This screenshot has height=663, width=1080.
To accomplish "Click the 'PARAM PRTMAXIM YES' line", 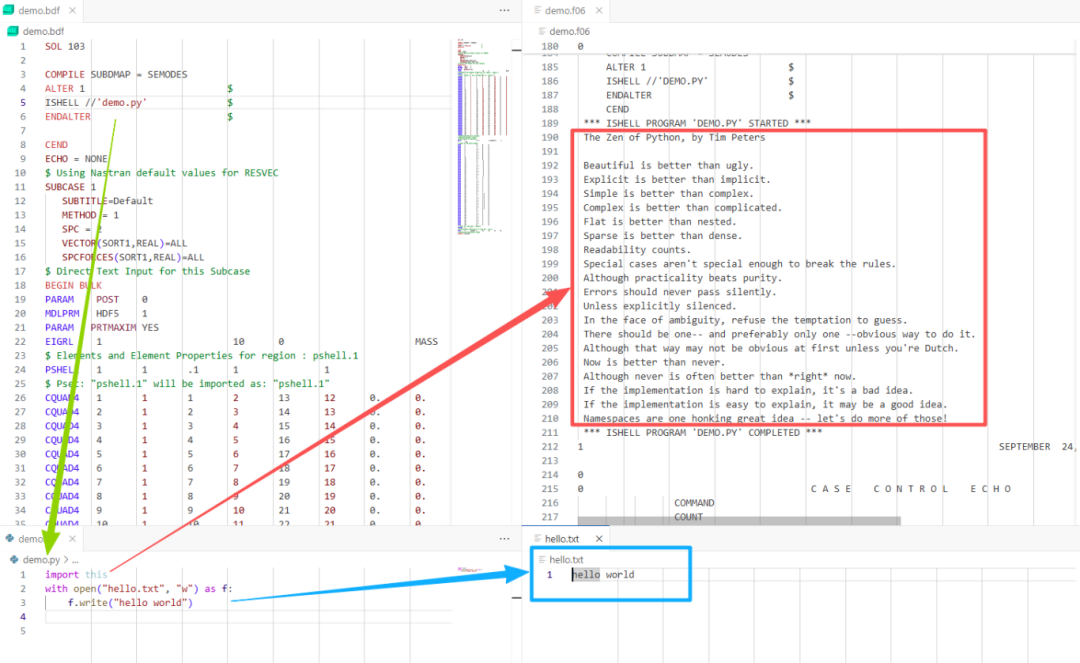I will click(102, 327).
